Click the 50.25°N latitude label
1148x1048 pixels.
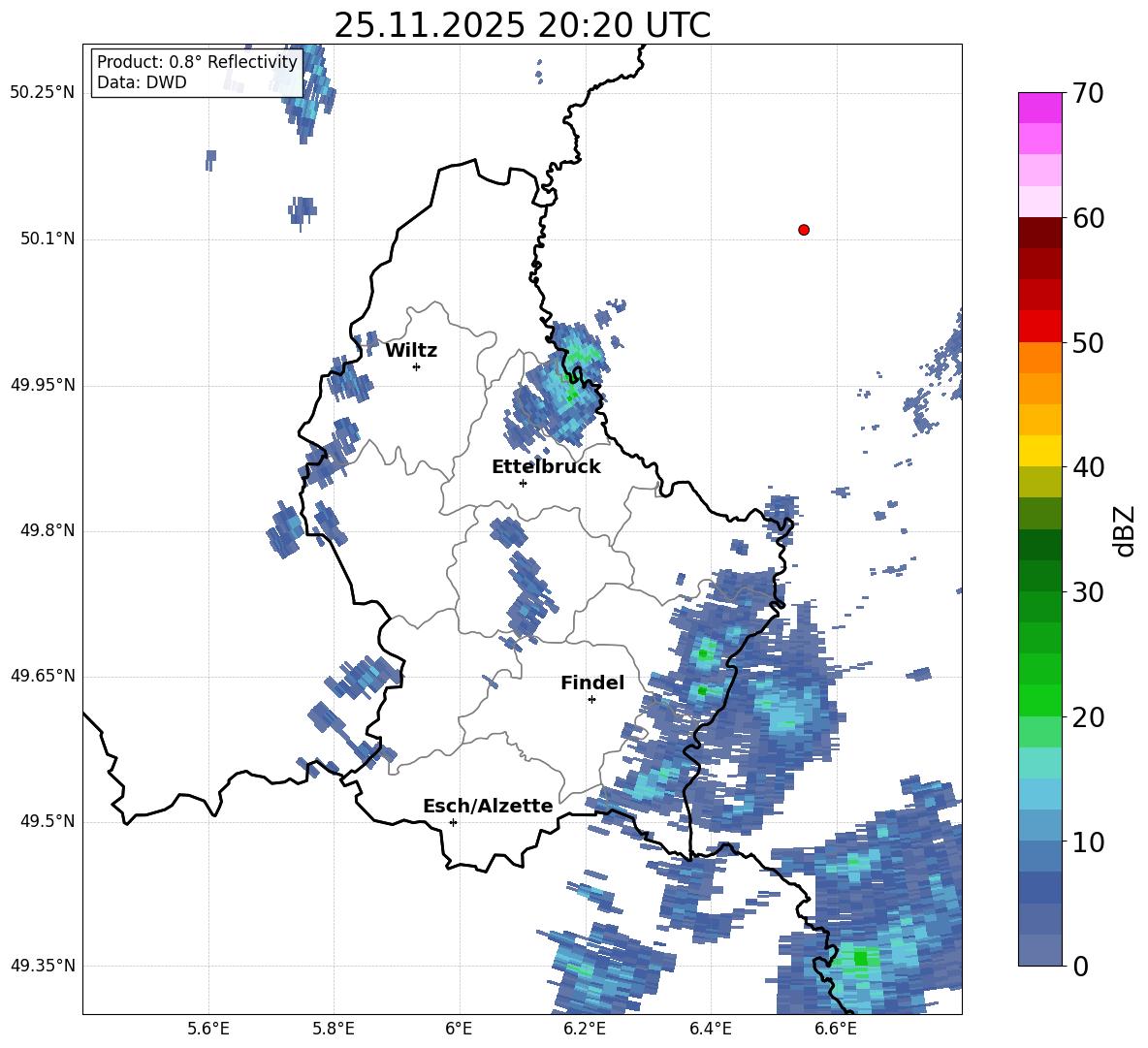(x=43, y=93)
